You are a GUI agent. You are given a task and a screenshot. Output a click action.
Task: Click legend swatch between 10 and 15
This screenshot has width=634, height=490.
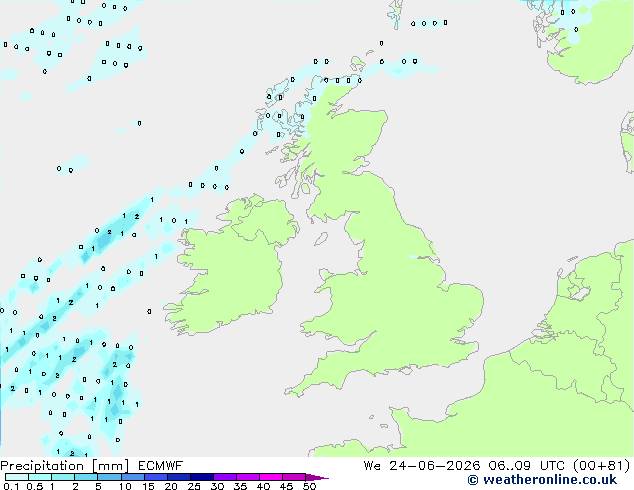132,477
